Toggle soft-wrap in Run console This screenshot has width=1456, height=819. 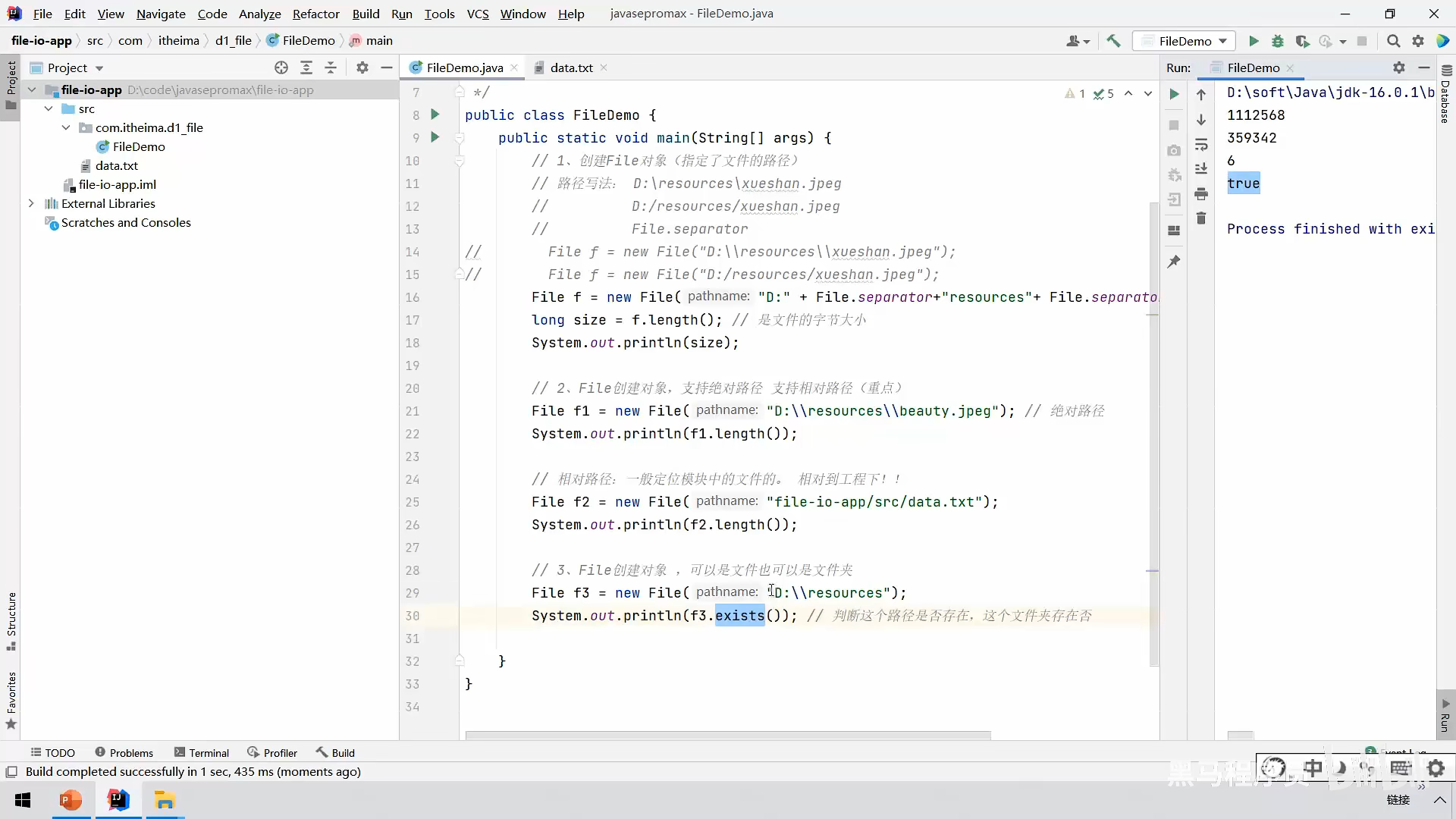[1201, 144]
